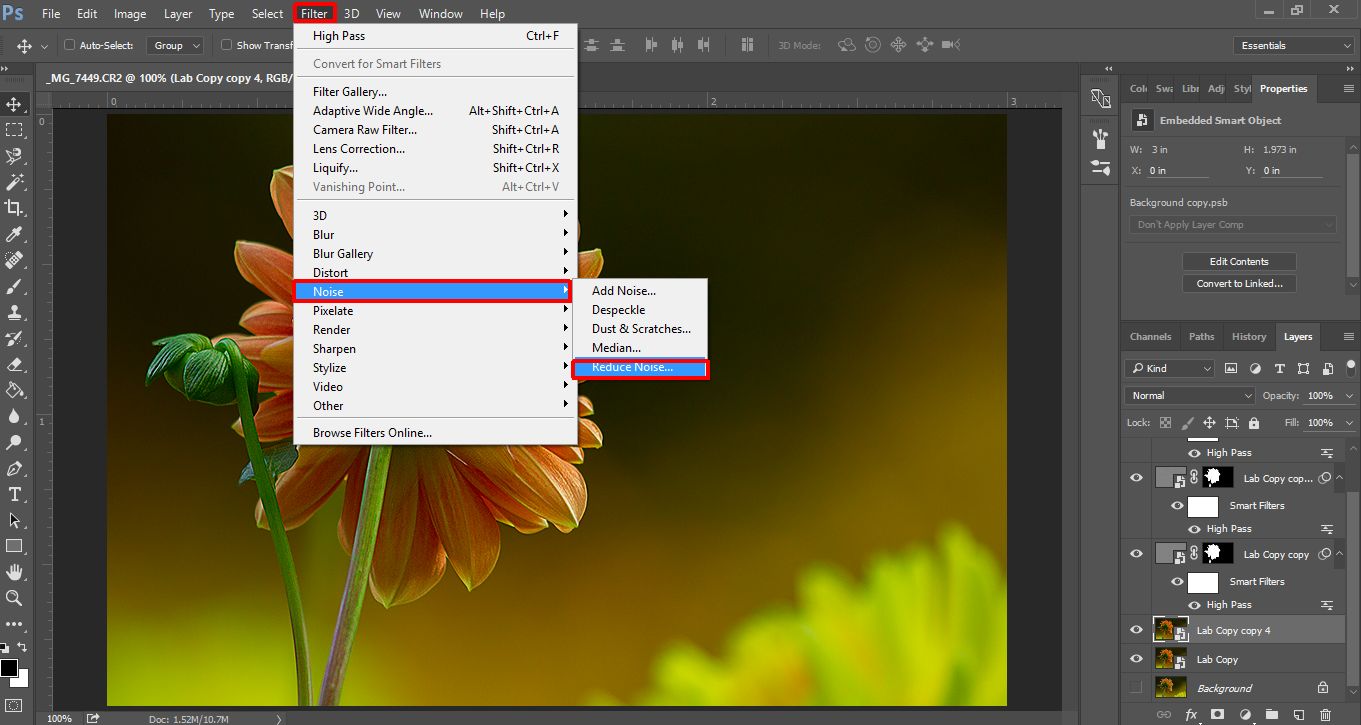Choose Reduce Noise... from Noise submenu
Viewport: 1361px width, 725px height.
640,368
